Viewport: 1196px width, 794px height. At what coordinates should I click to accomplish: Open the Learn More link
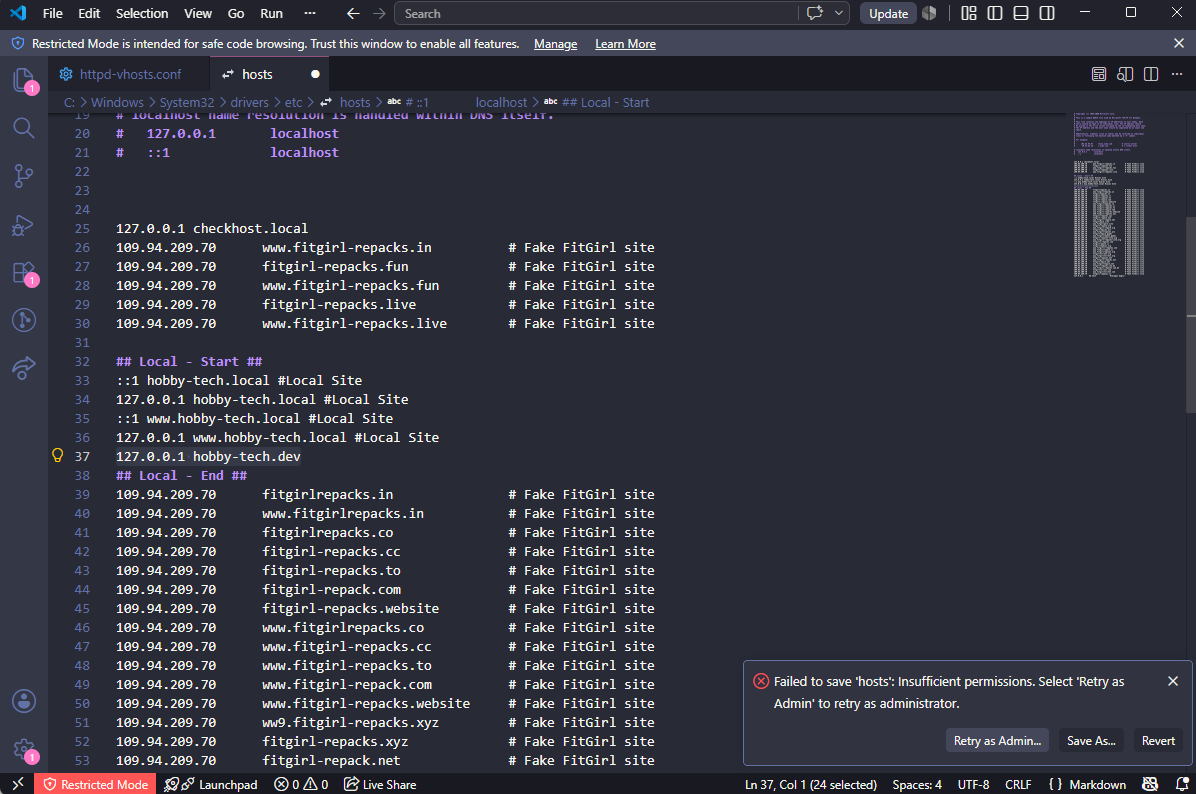point(625,43)
